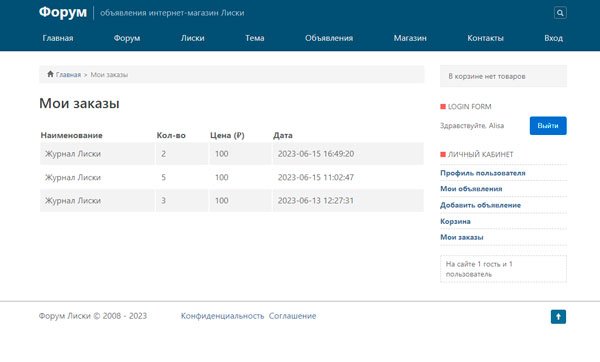
Task: Click the ЛИЧНЫЙ КАБИНЕТ section heading
Action: (x=480, y=154)
